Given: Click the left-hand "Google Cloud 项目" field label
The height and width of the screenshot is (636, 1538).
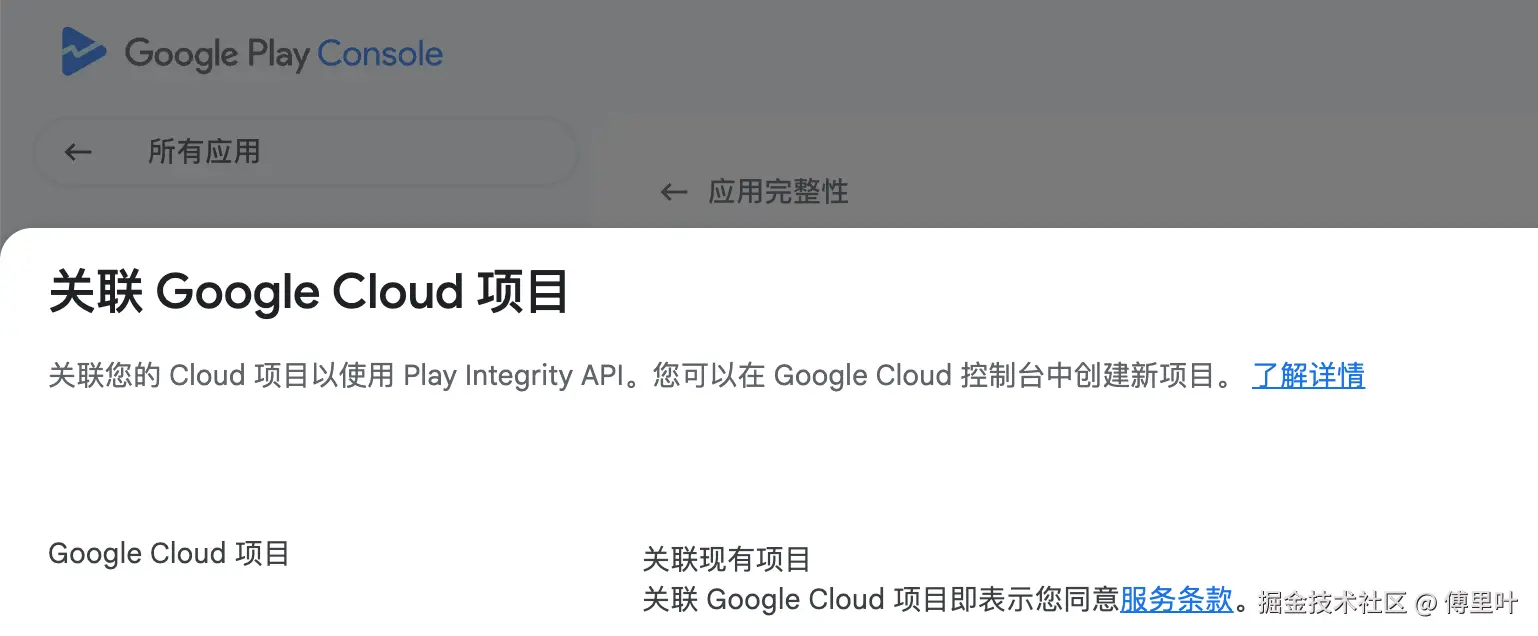Looking at the screenshot, I should coord(169,554).
